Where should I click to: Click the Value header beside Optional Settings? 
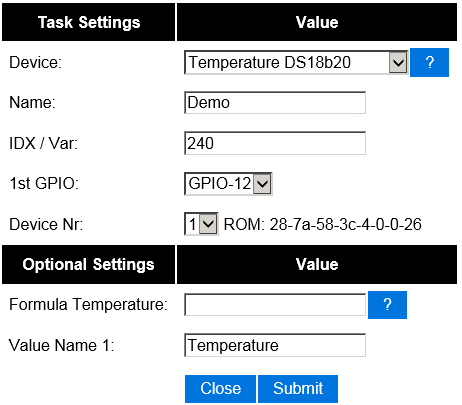pyautogui.click(x=317, y=264)
